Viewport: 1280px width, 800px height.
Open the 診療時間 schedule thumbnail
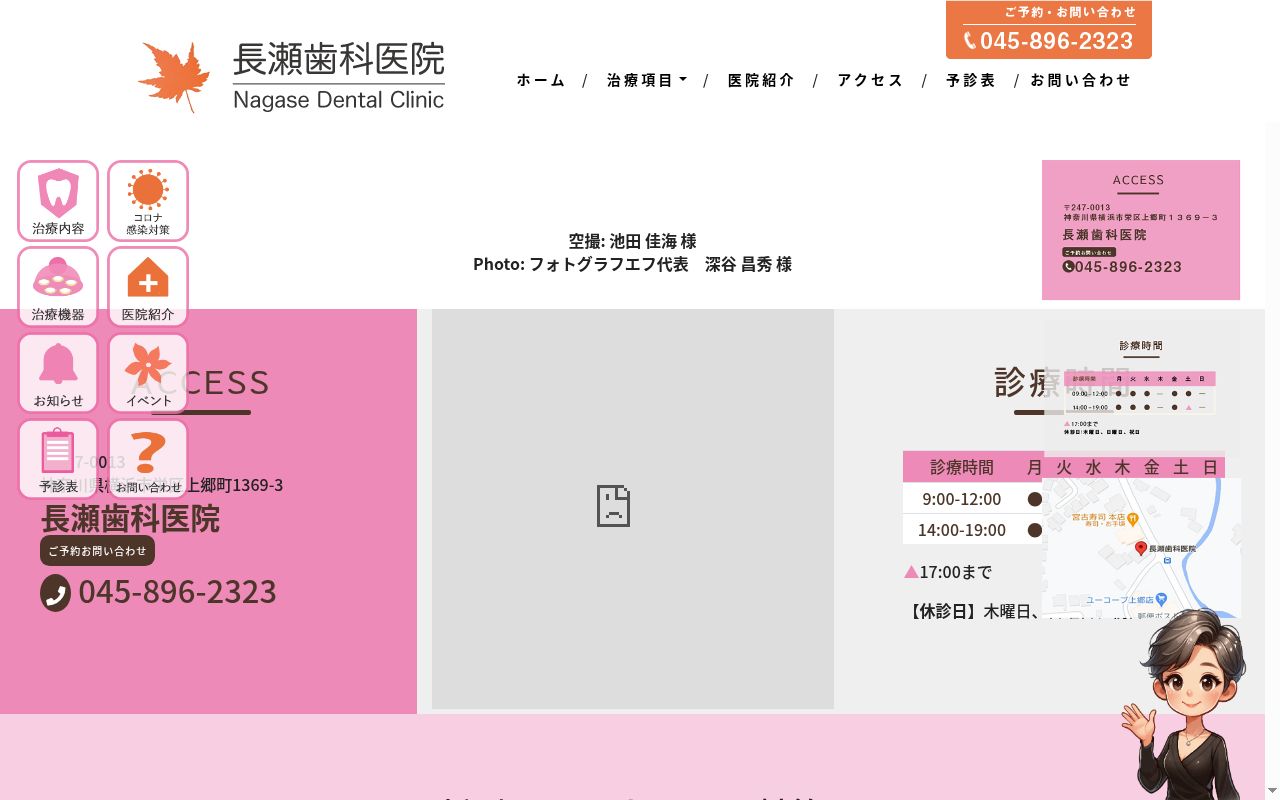point(1141,389)
